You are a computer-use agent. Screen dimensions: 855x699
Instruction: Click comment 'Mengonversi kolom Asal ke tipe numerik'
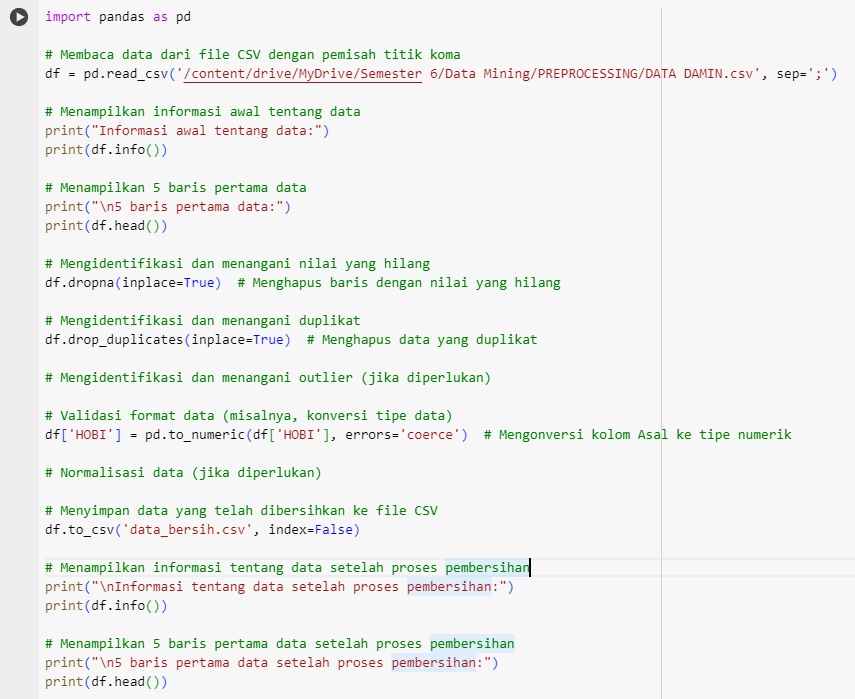(637, 435)
